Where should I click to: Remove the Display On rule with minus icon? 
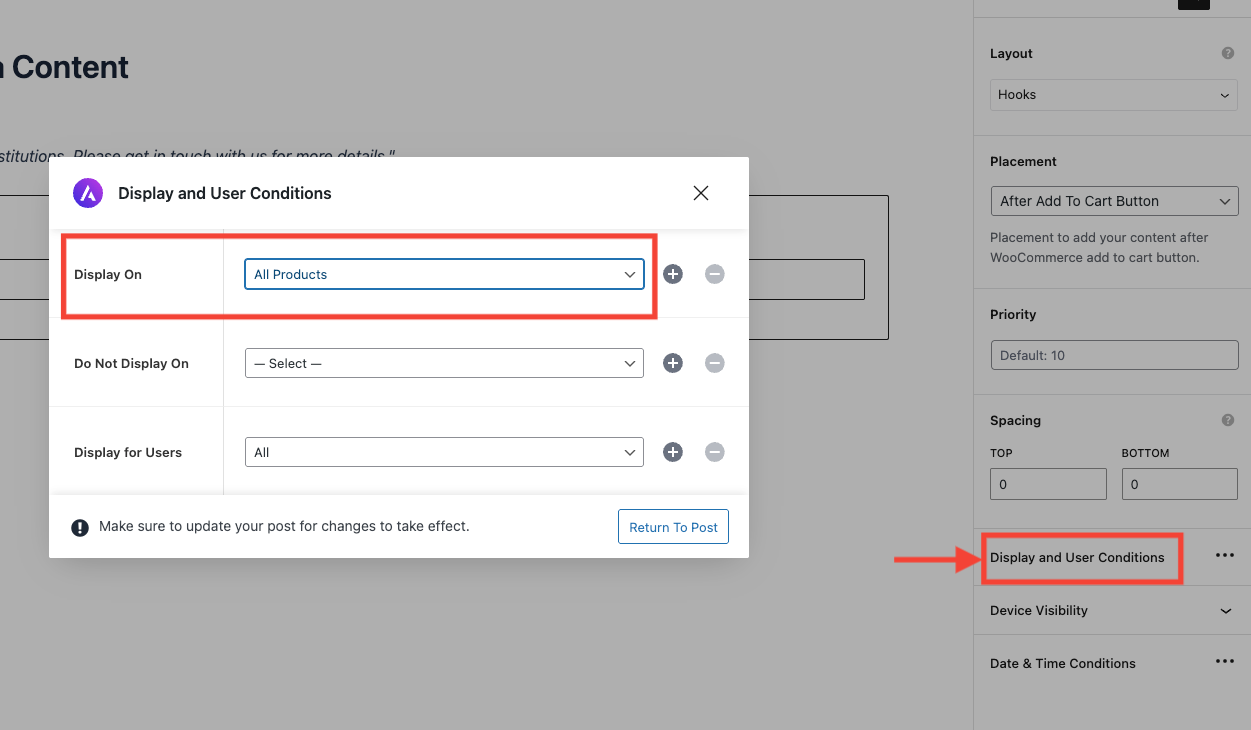pyautogui.click(x=714, y=274)
